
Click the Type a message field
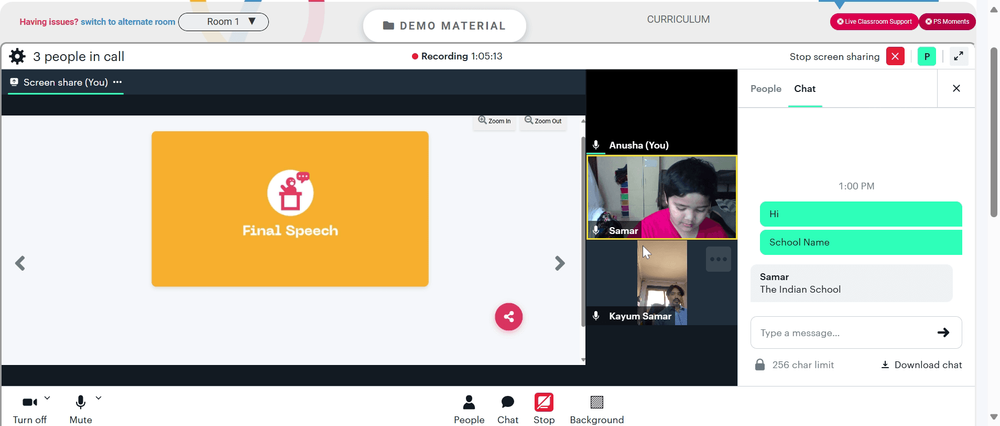click(842, 332)
